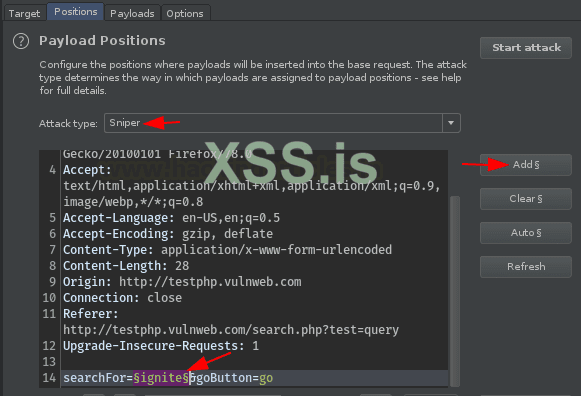
Task: Click the Referer URL search.php?test=query
Action: point(231,330)
